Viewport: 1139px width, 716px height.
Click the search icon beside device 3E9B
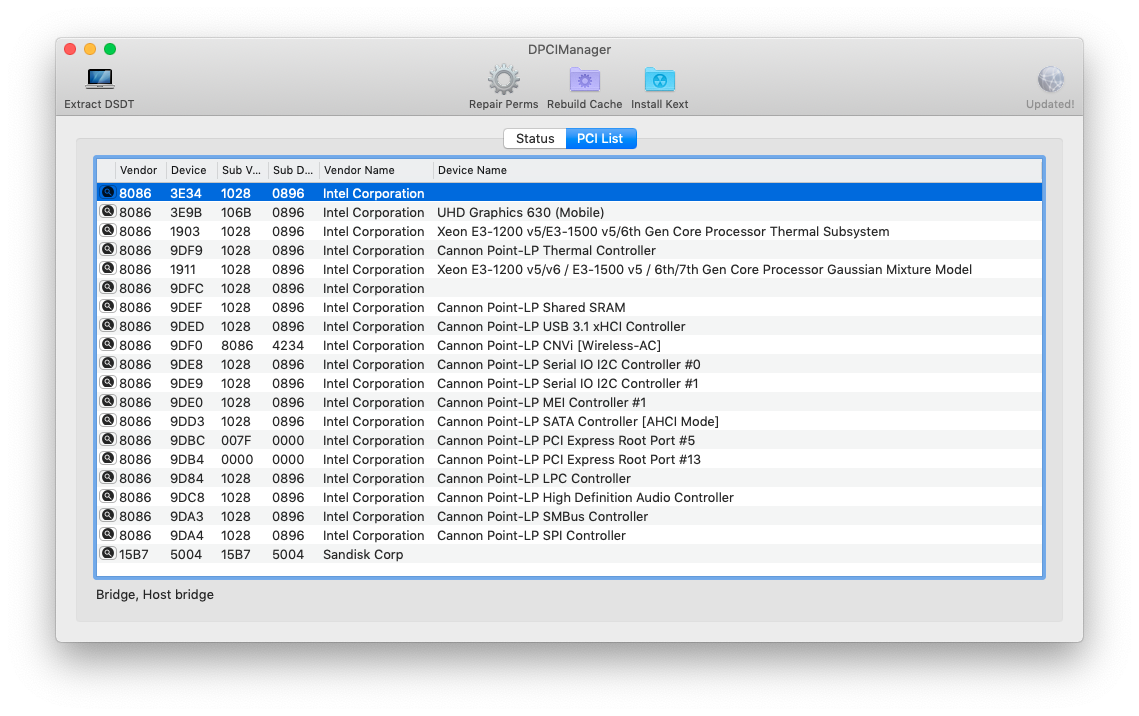click(x=108, y=211)
